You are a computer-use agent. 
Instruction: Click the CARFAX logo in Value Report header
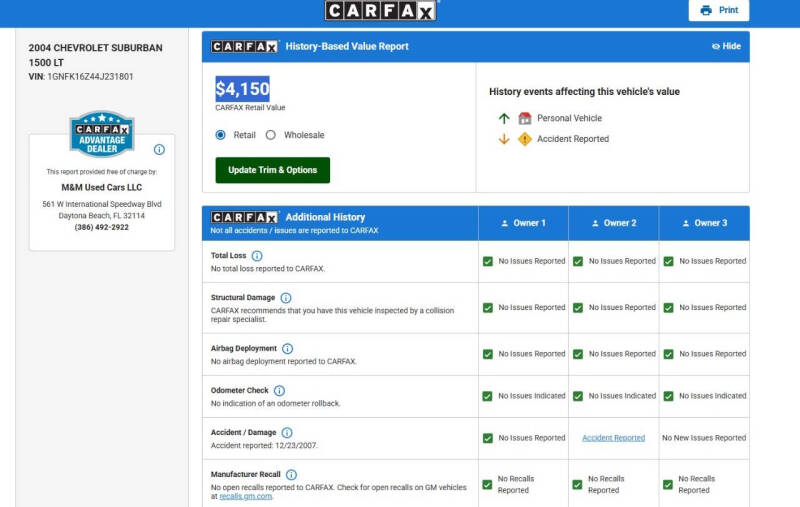pyautogui.click(x=244, y=46)
